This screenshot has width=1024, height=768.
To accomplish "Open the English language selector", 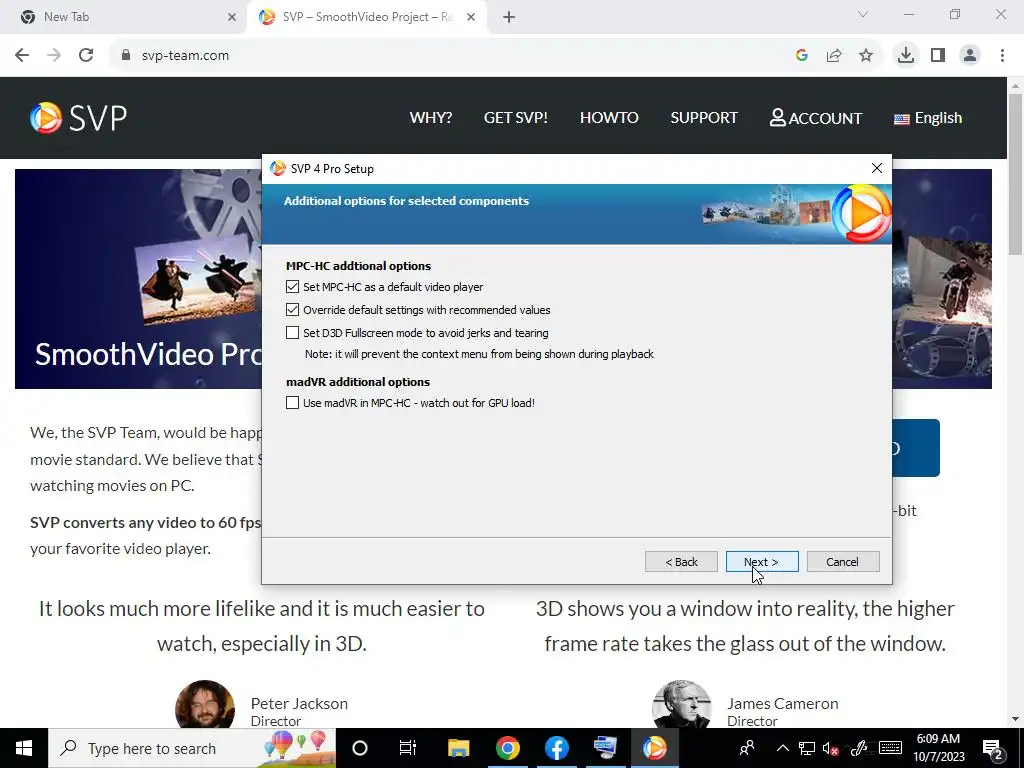I will click(x=928, y=118).
